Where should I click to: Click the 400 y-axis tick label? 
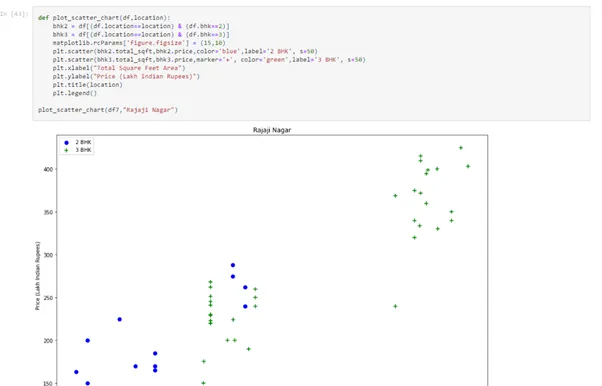48,169
